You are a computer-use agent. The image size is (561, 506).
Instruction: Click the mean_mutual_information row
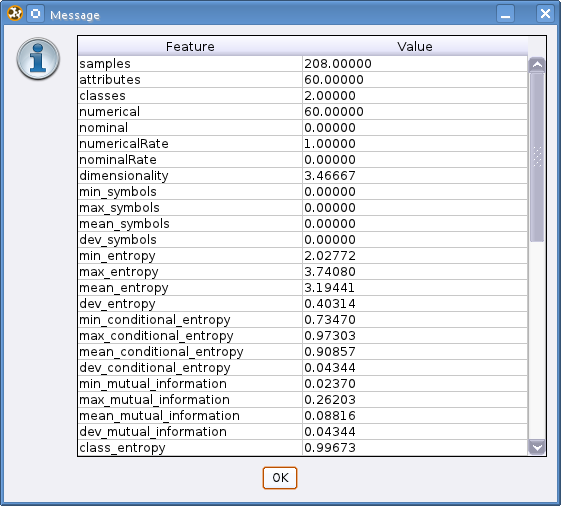click(303, 415)
